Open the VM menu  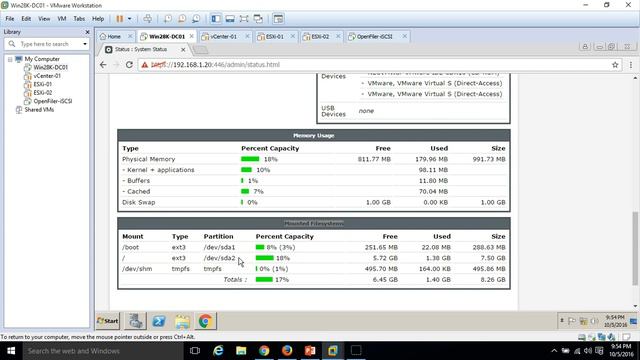coord(62,19)
